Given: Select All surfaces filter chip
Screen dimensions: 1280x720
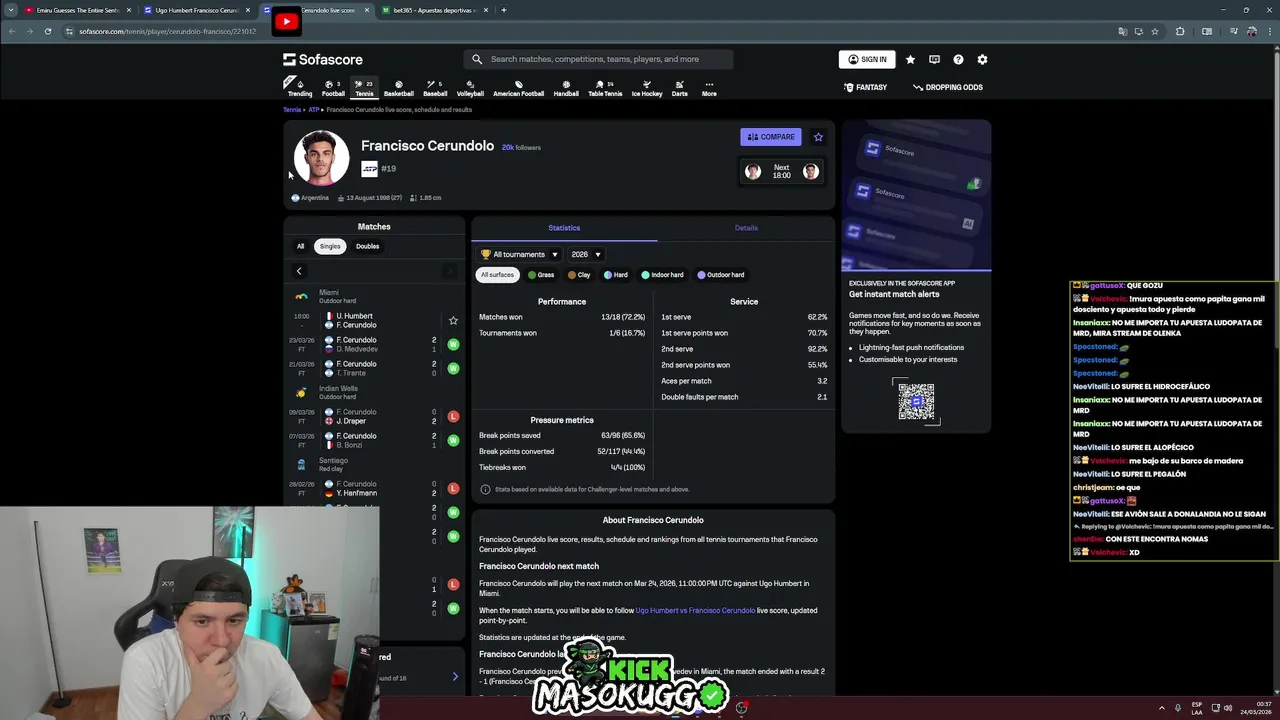Looking at the screenshot, I should tap(497, 274).
